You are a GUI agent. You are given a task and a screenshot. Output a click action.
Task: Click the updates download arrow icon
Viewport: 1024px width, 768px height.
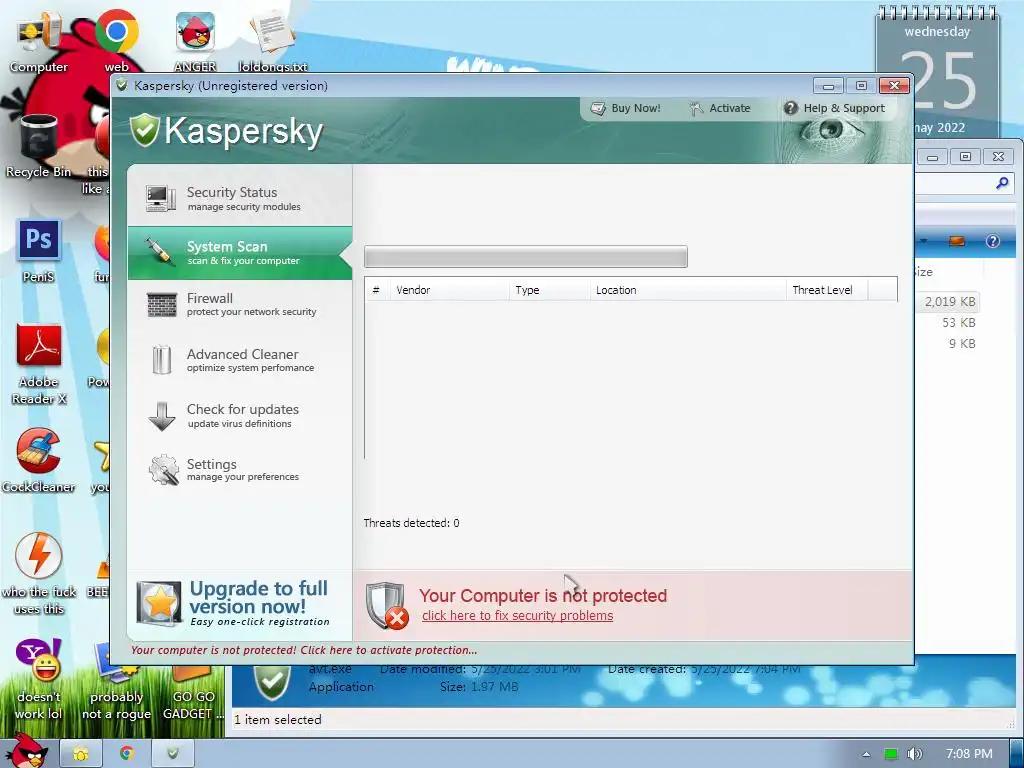click(x=161, y=416)
